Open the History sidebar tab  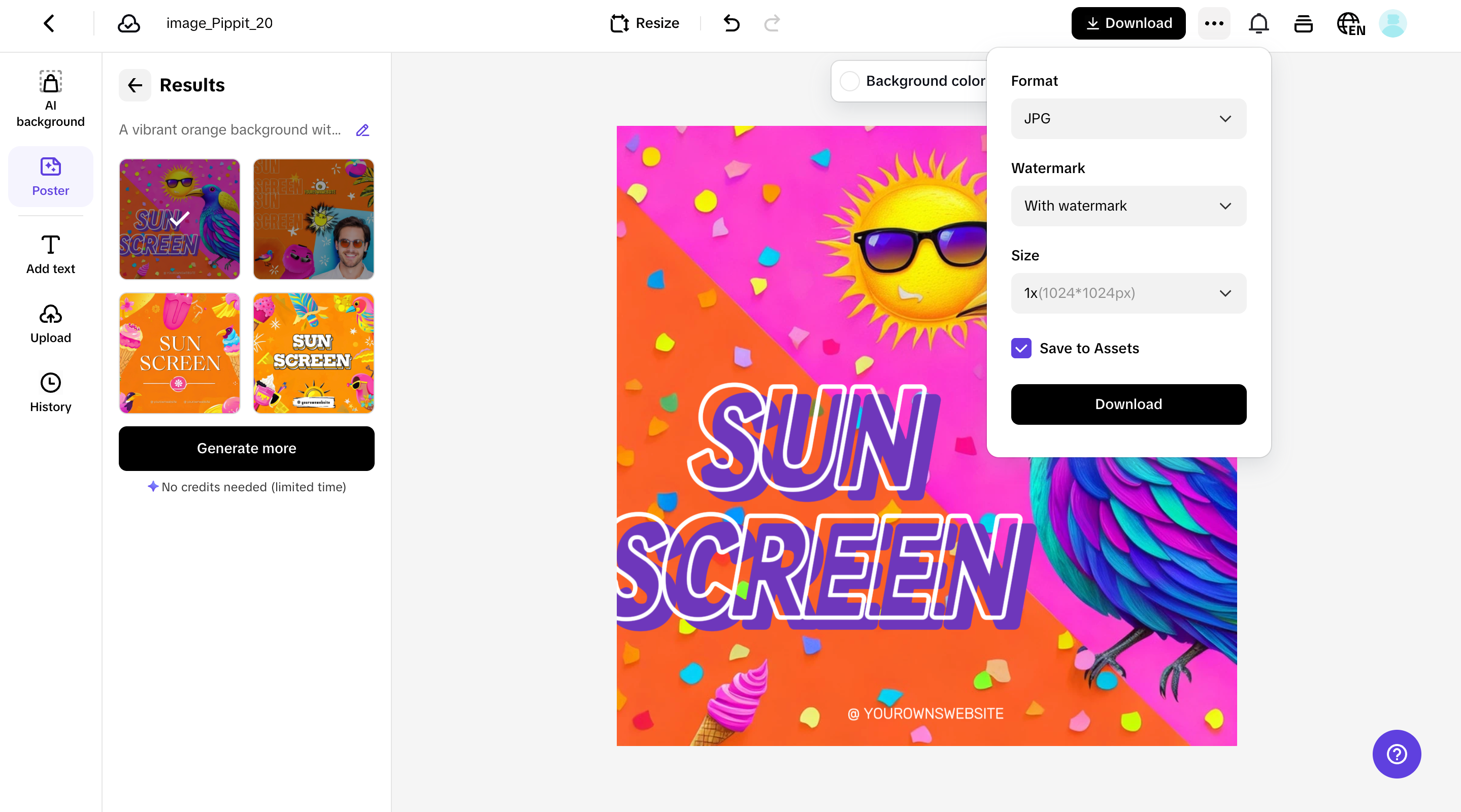[50, 392]
